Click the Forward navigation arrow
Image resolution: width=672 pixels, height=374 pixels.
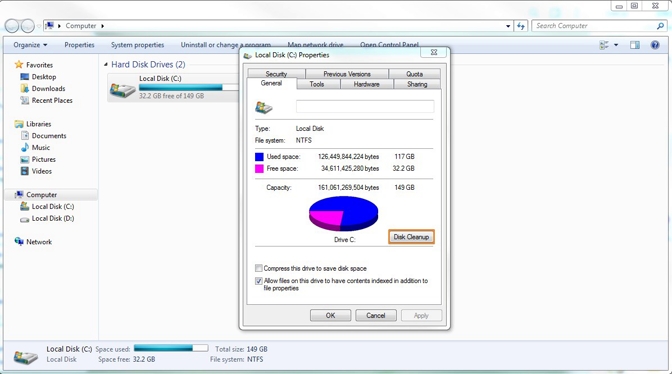coord(27,26)
